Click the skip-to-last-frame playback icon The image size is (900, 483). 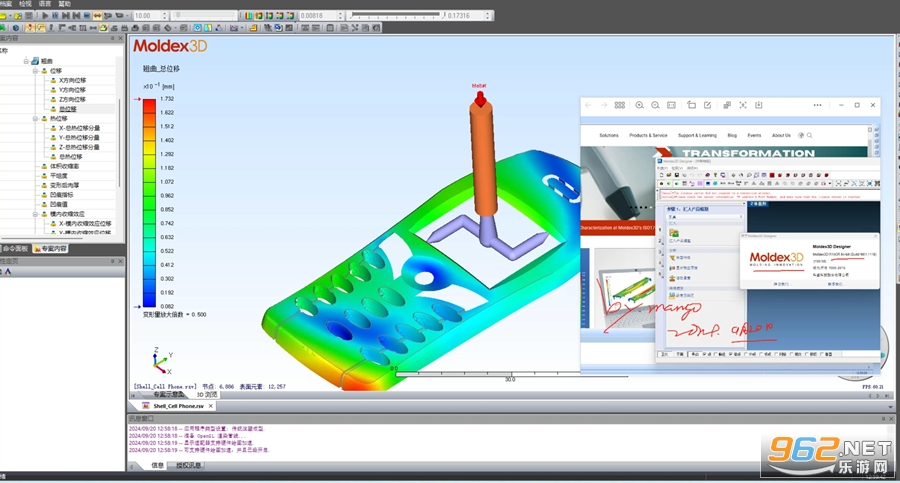pos(66,16)
